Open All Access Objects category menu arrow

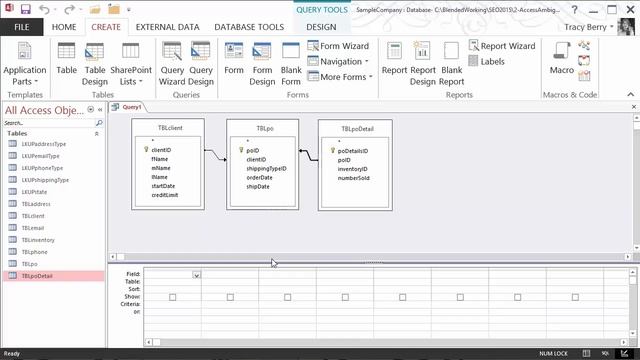pos(91,109)
